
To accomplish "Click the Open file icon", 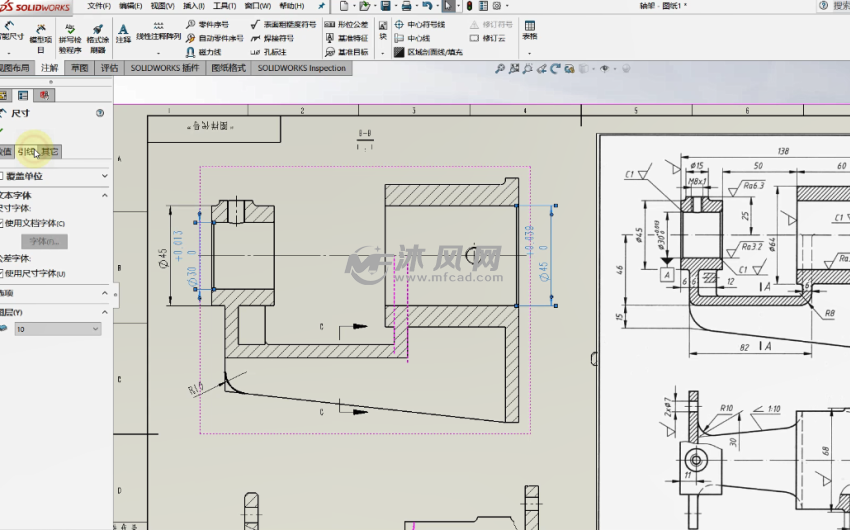I will point(364,6).
